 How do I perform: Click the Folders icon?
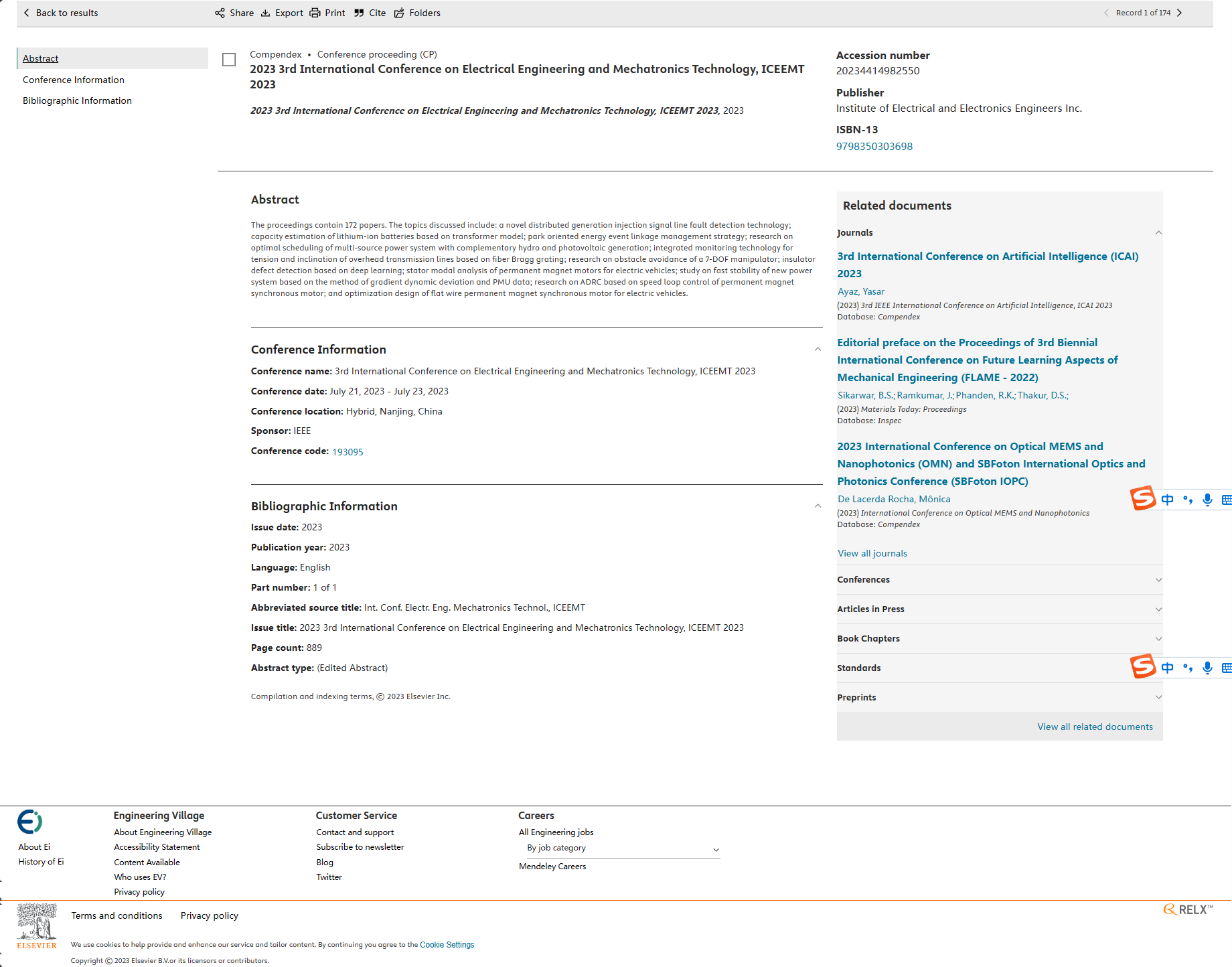pyautogui.click(x=399, y=13)
